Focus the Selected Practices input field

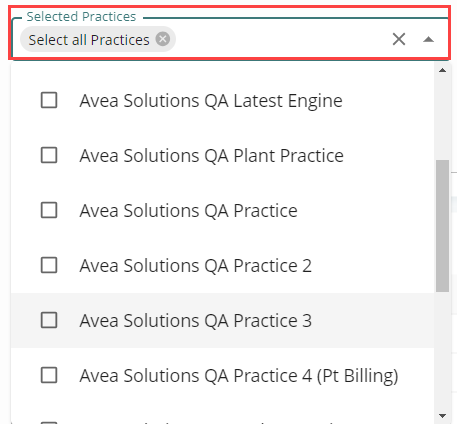(x=280, y=39)
